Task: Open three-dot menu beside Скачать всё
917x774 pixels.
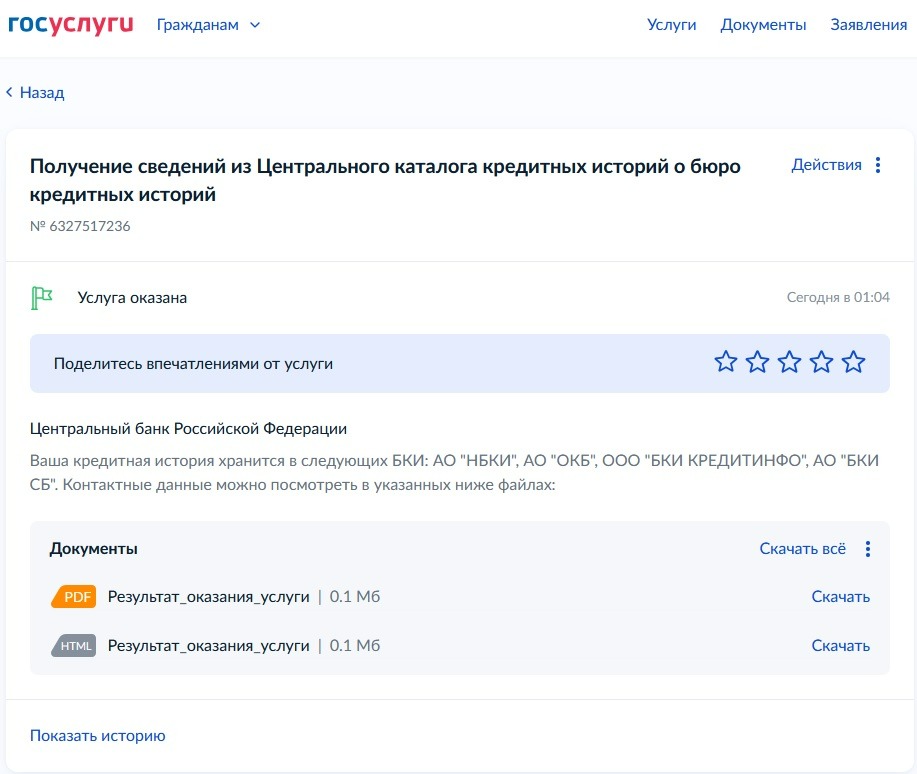Action: click(868, 549)
